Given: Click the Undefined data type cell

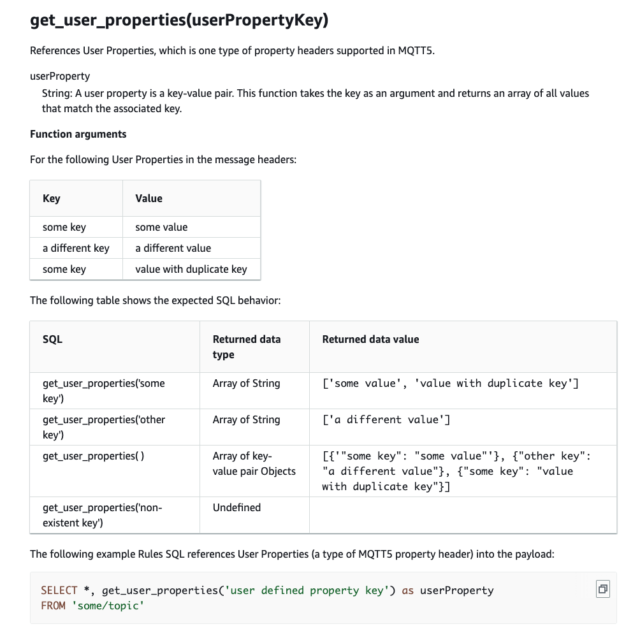Looking at the screenshot, I should pyautogui.click(x=237, y=508).
